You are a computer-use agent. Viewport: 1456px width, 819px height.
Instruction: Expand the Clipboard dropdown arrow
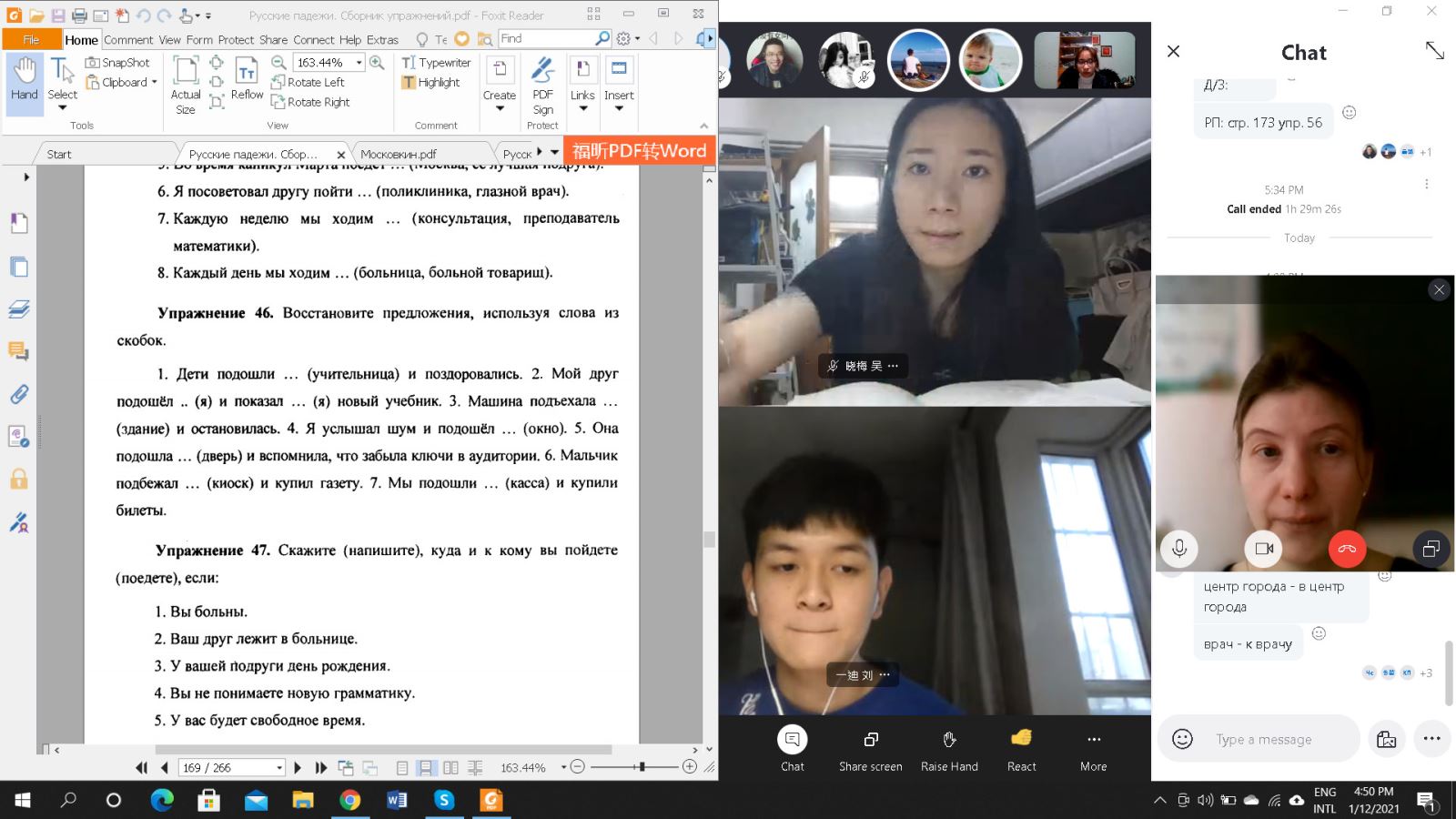[x=155, y=83]
